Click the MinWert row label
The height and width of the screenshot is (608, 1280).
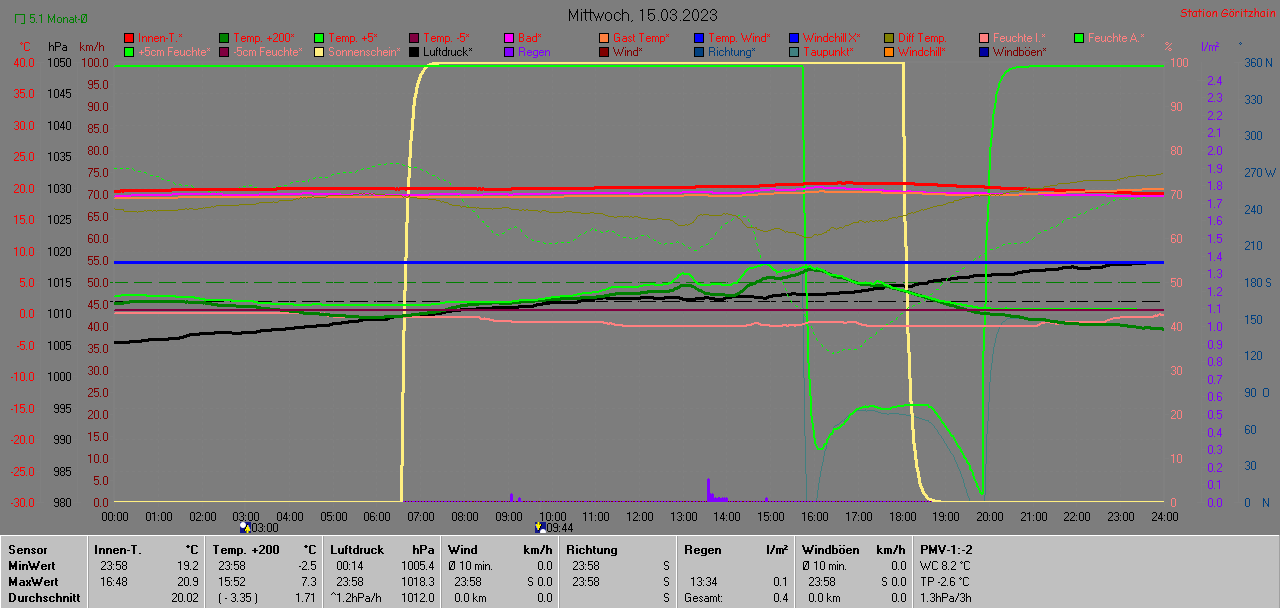click(31, 566)
